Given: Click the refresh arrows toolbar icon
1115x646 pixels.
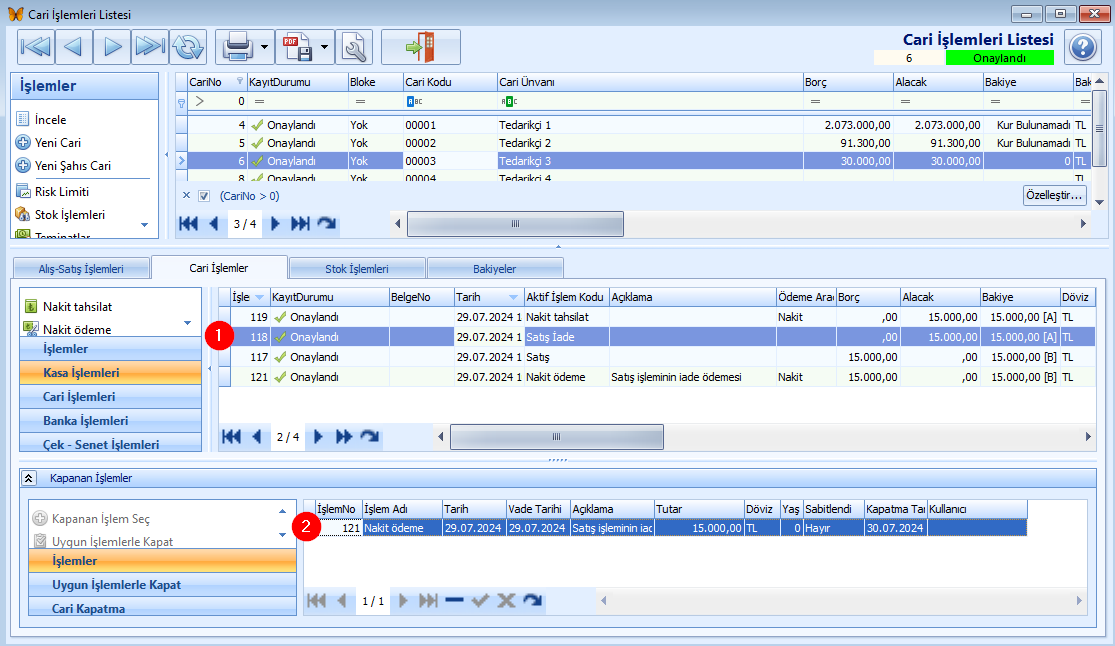Looking at the screenshot, I should (x=188, y=47).
